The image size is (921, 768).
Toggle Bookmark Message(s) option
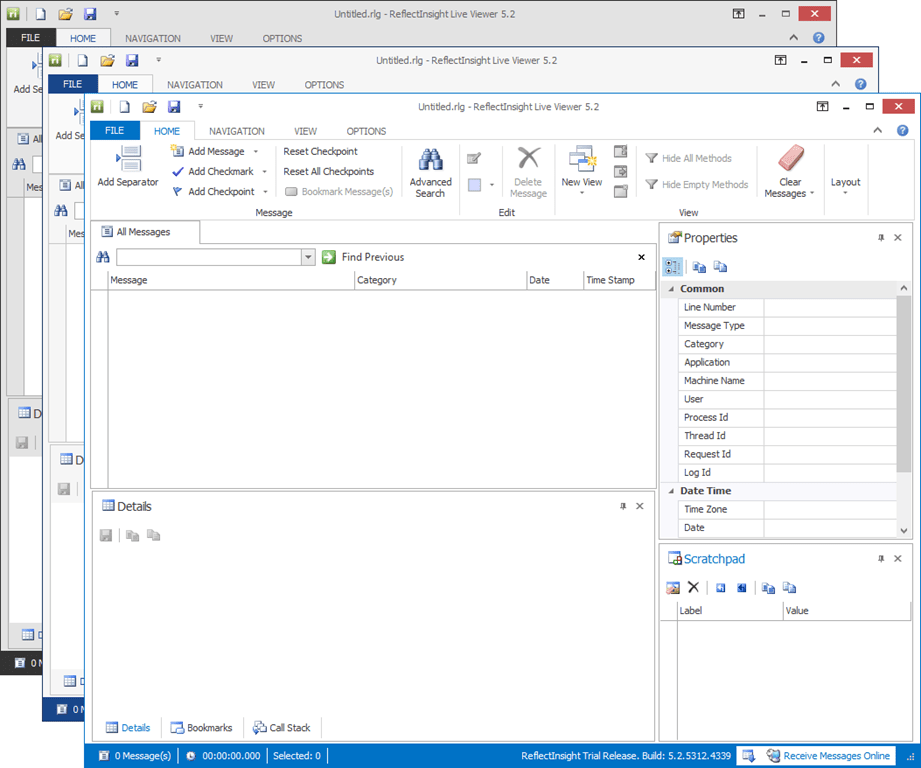(339, 191)
